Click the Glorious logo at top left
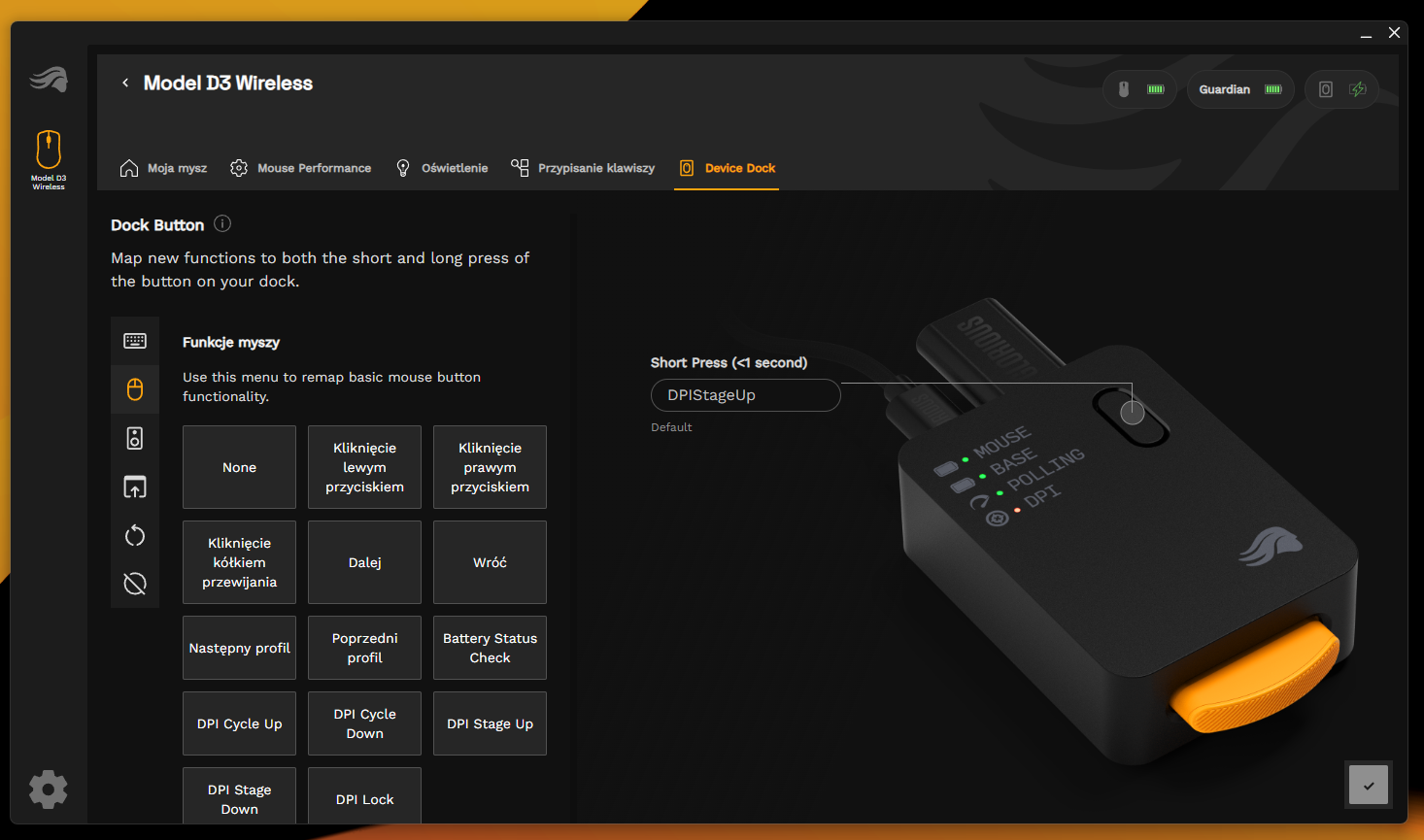 point(49,79)
